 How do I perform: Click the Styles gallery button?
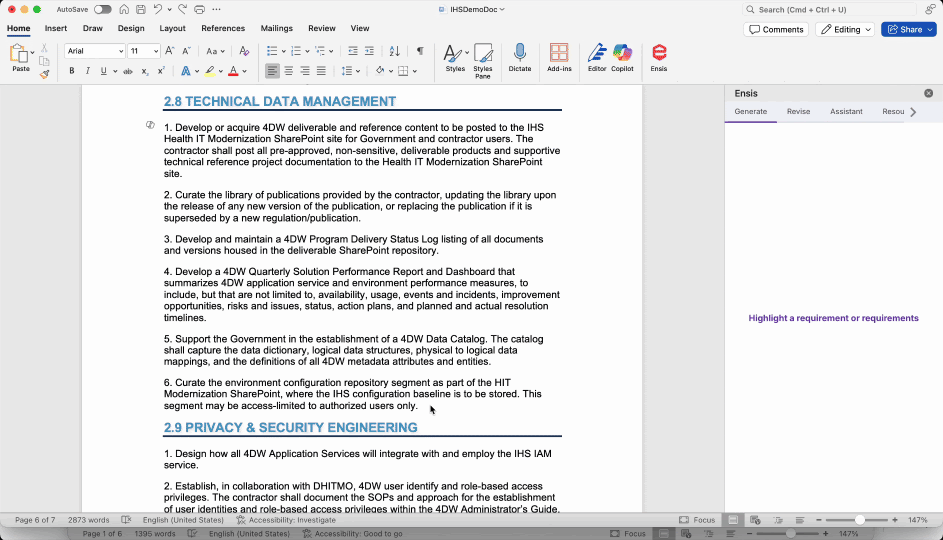pyautogui.click(x=455, y=58)
